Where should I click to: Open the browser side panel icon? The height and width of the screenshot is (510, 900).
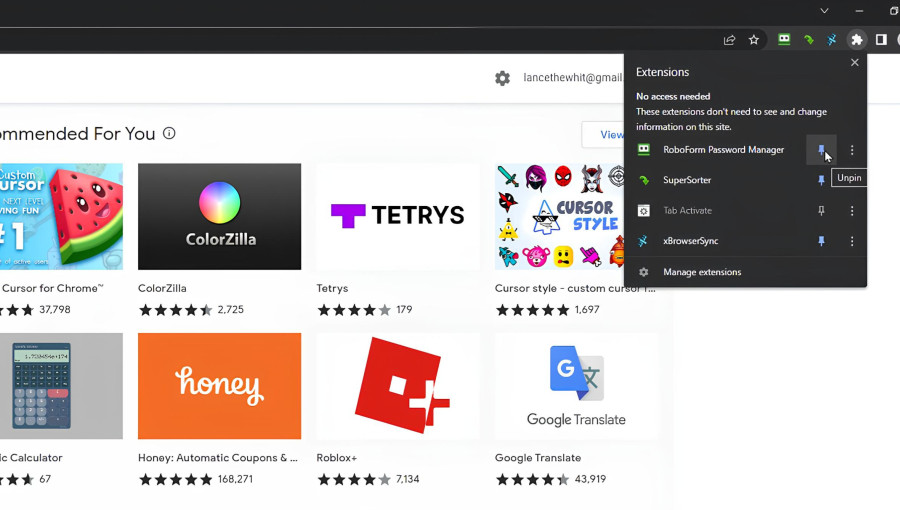click(x=881, y=40)
